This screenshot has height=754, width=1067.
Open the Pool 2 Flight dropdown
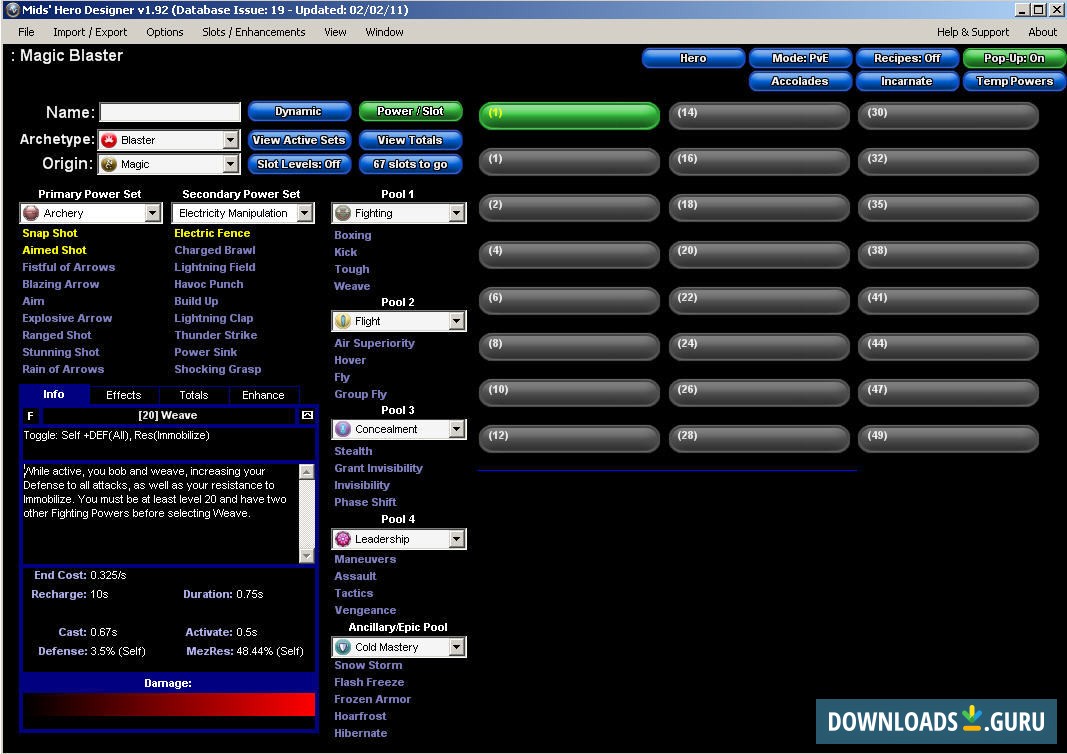(457, 321)
